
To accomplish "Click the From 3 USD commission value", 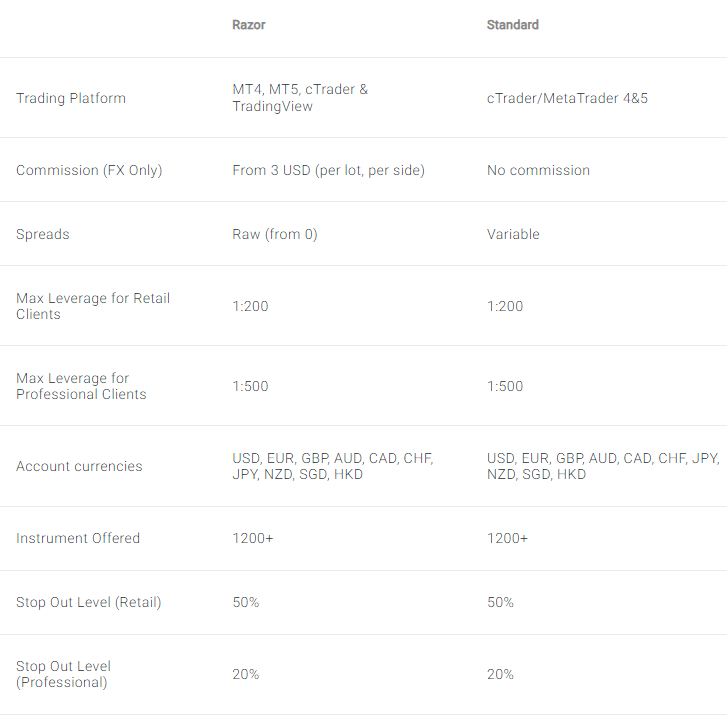I will [x=328, y=170].
